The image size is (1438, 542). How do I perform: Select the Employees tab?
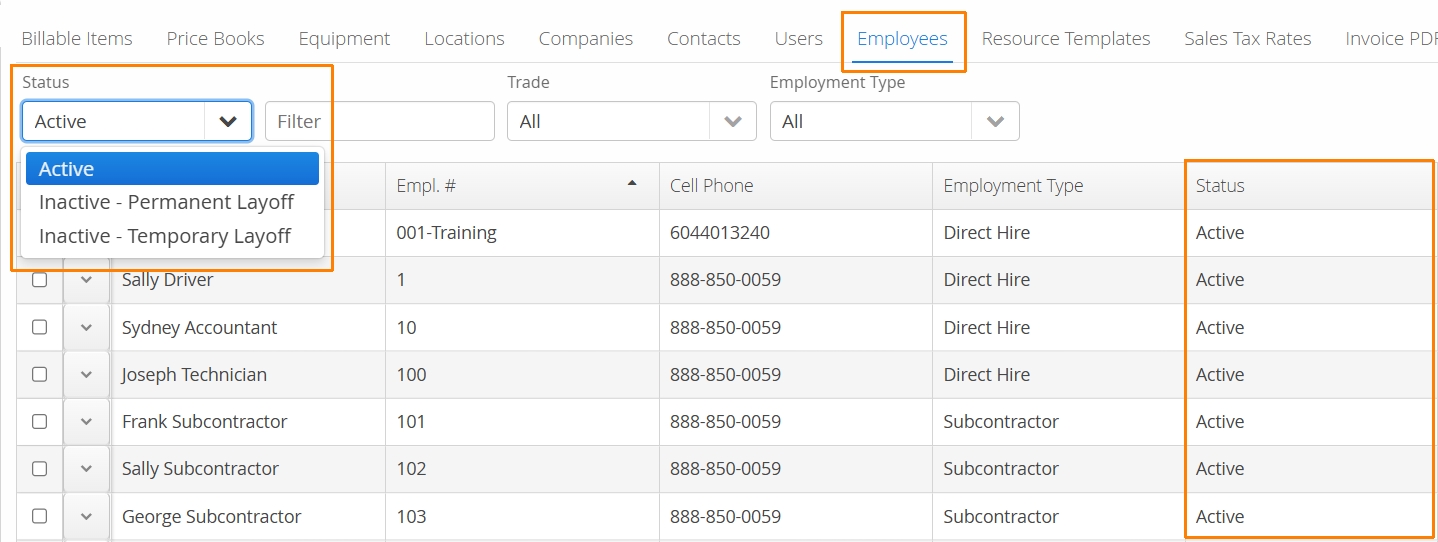tap(902, 39)
